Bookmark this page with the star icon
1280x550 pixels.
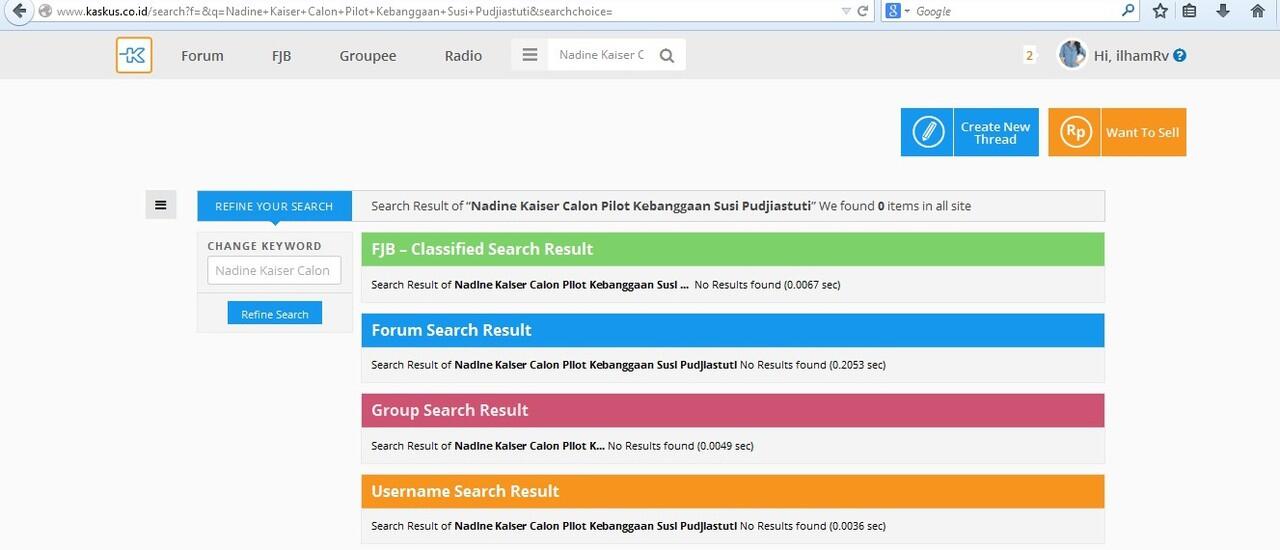[x=1160, y=11]
